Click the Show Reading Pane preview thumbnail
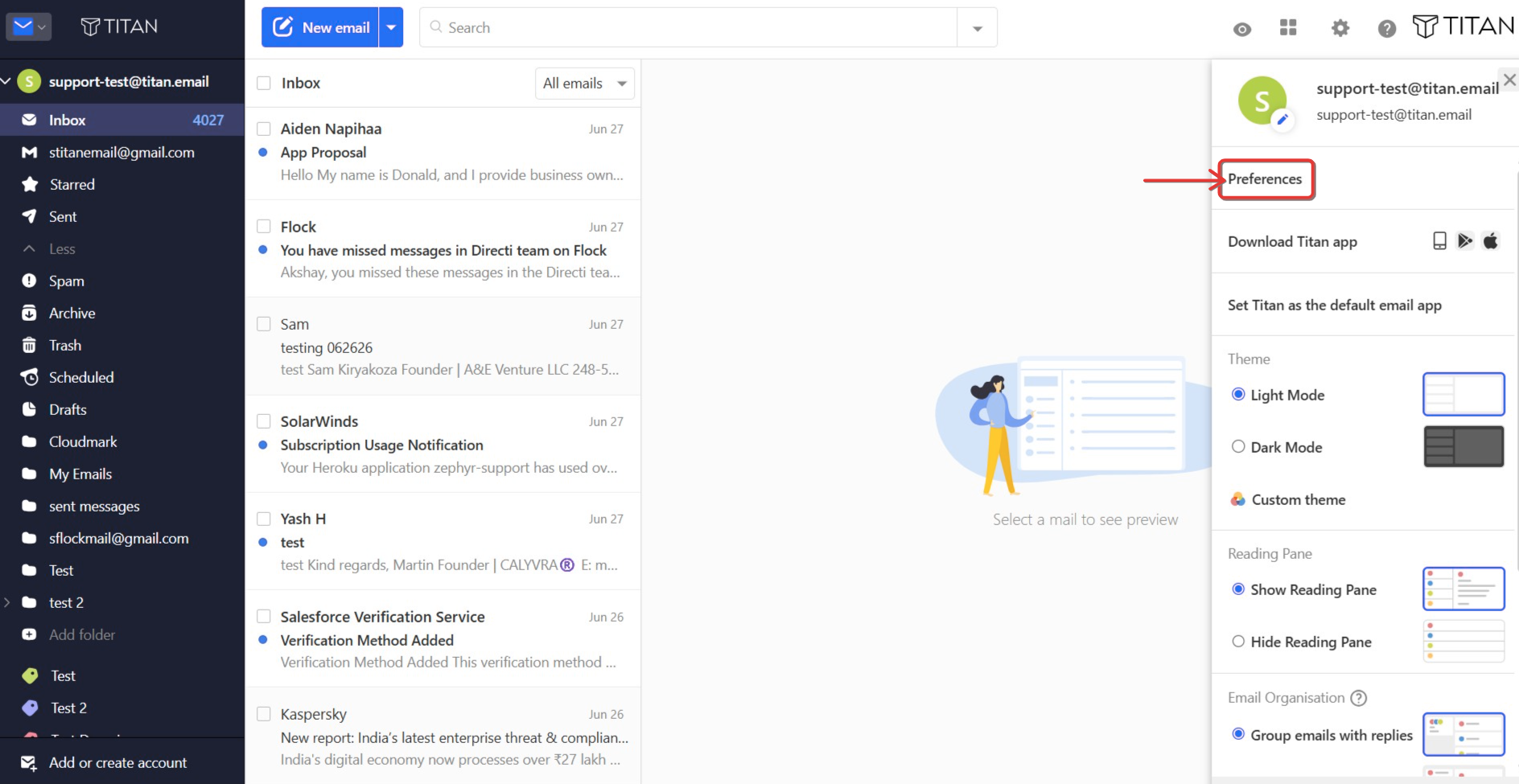This screenshot has height=784, width=1519. [x=1463, y=589]
